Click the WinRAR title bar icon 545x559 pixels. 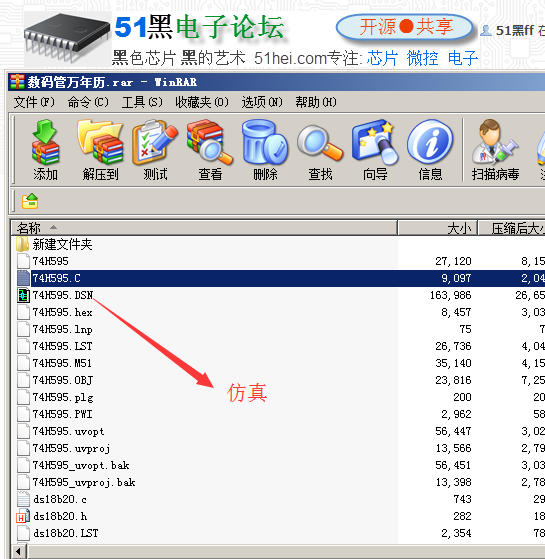[17, 82]
